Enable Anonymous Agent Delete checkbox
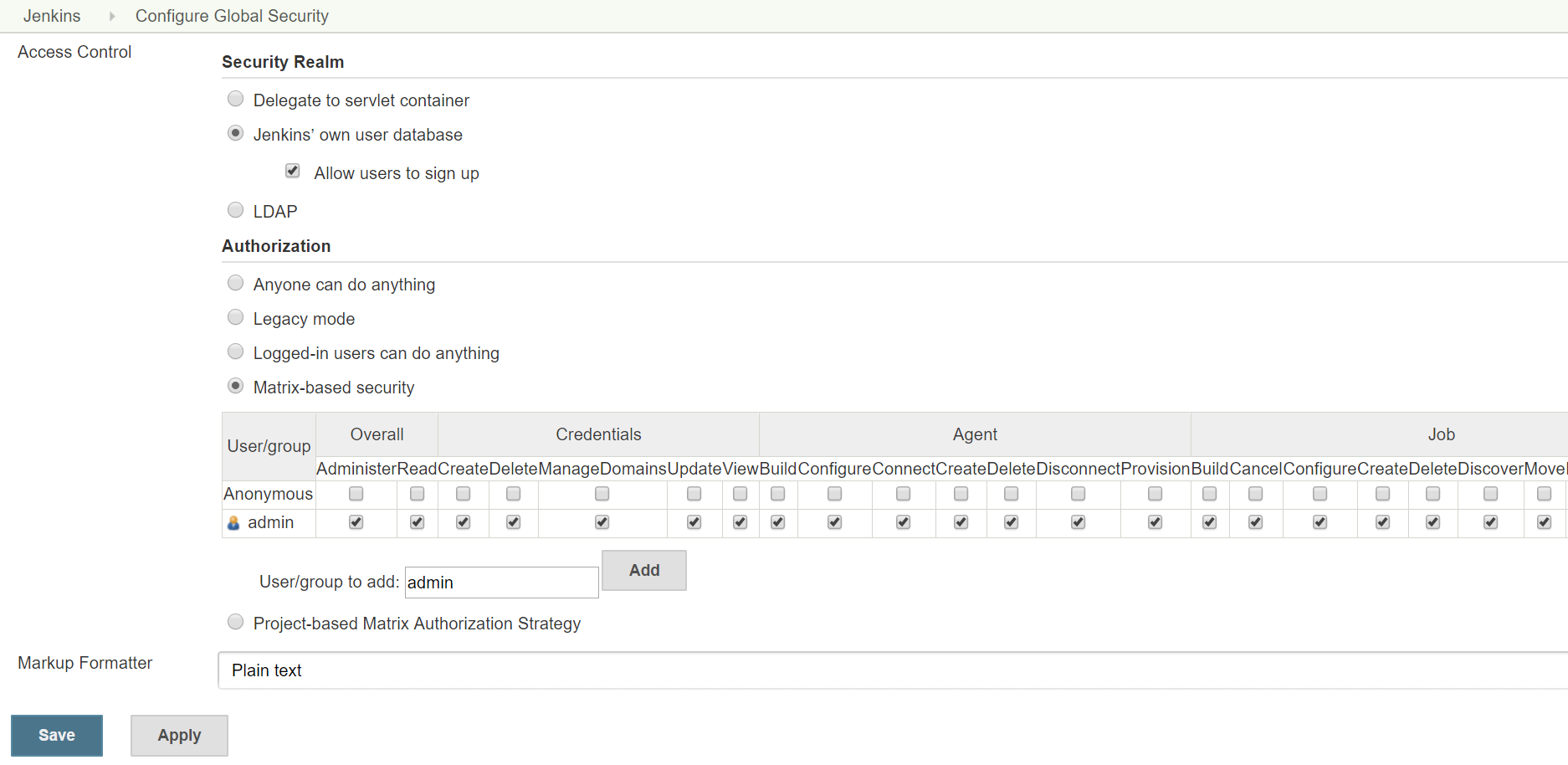The image size is (1568, 765). coord(1012,494)
